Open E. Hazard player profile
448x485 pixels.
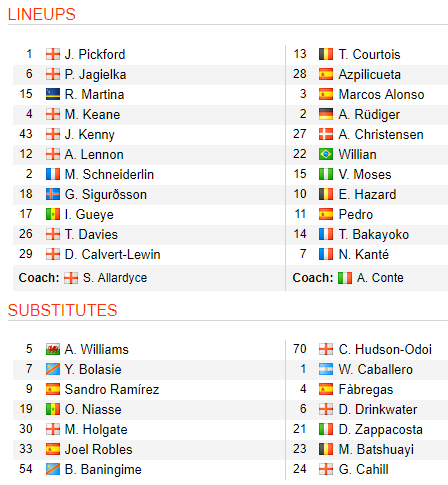click(x=367, y=194)
